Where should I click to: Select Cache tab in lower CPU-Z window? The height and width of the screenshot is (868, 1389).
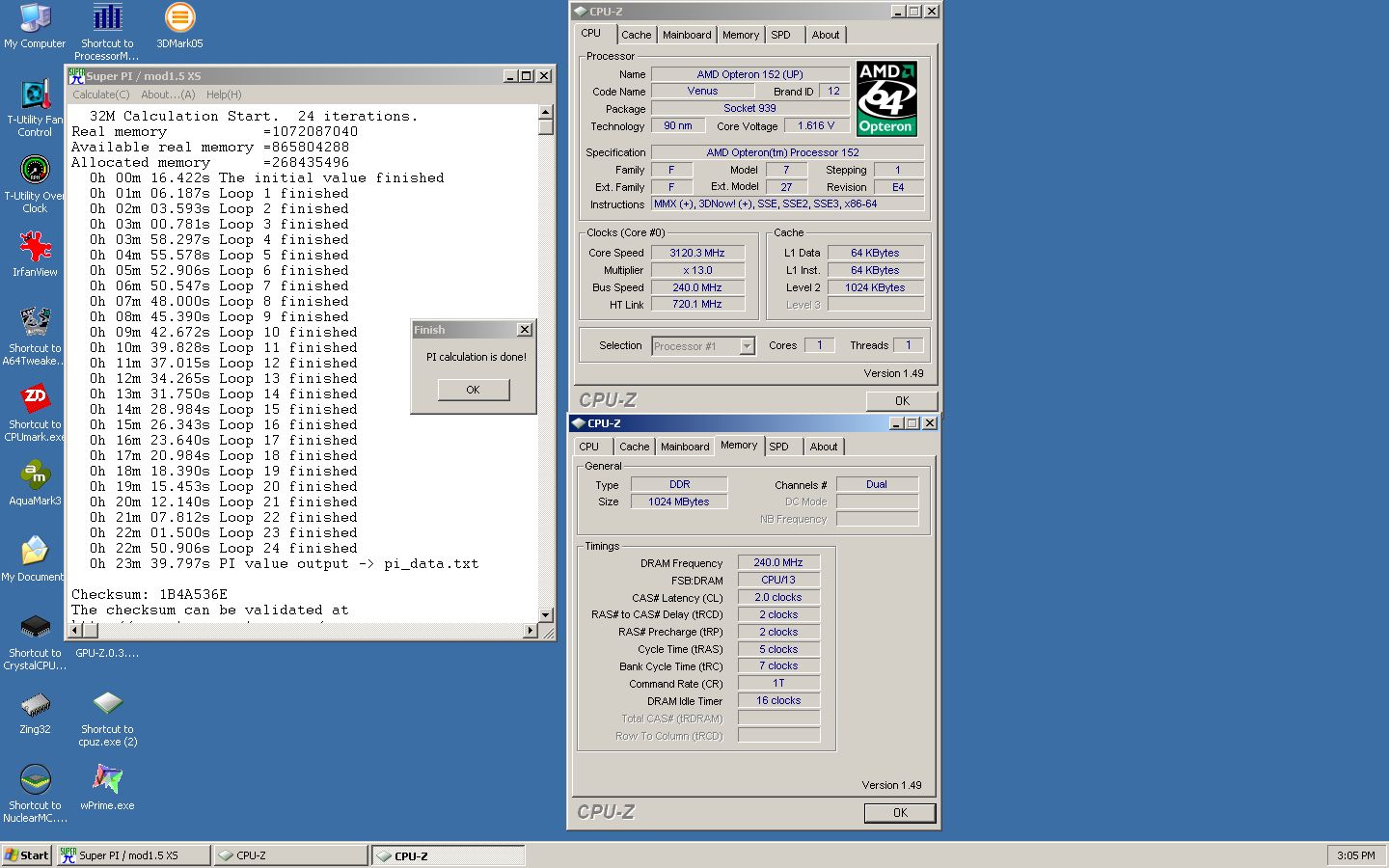[635, 447]
